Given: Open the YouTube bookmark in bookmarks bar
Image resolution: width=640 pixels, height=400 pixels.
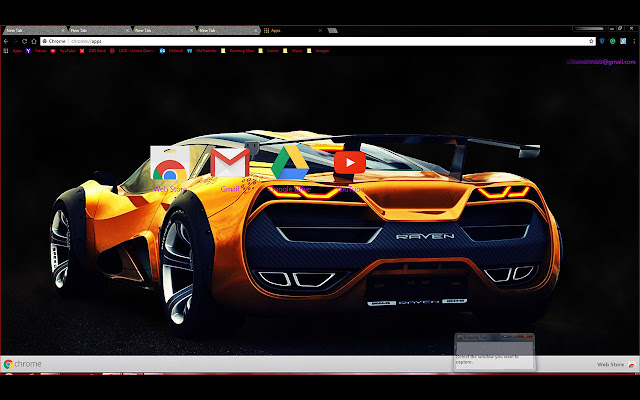Looking at the screenshot, I should [x=63, y=51].
